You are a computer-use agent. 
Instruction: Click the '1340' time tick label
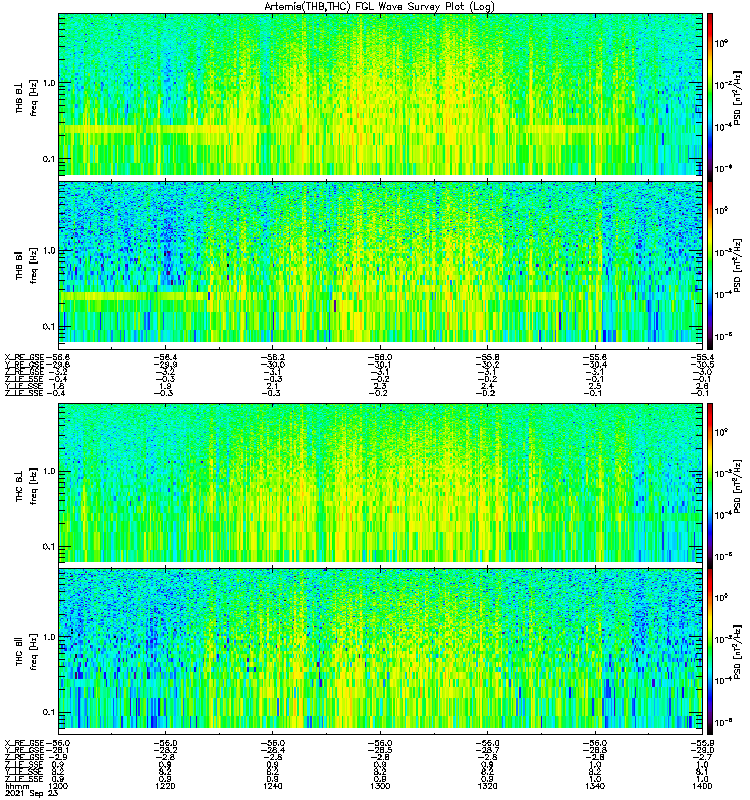point(594,786)
